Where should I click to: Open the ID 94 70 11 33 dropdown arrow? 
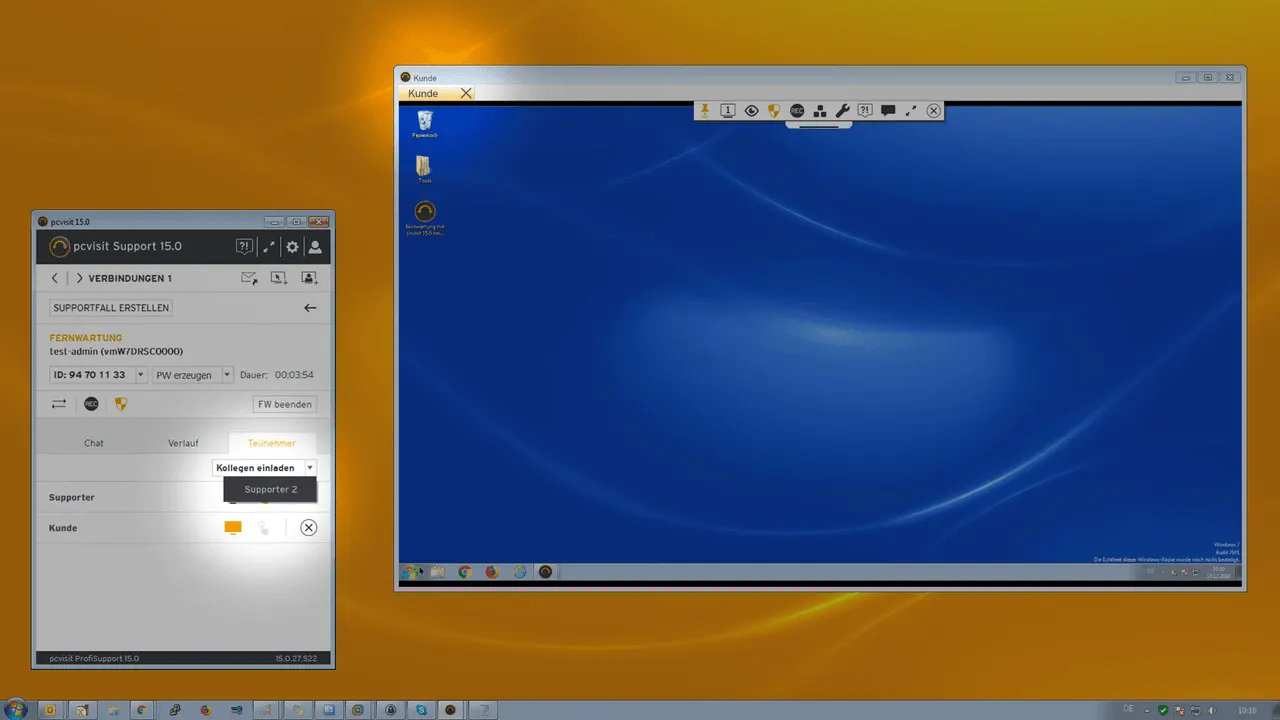141,375
